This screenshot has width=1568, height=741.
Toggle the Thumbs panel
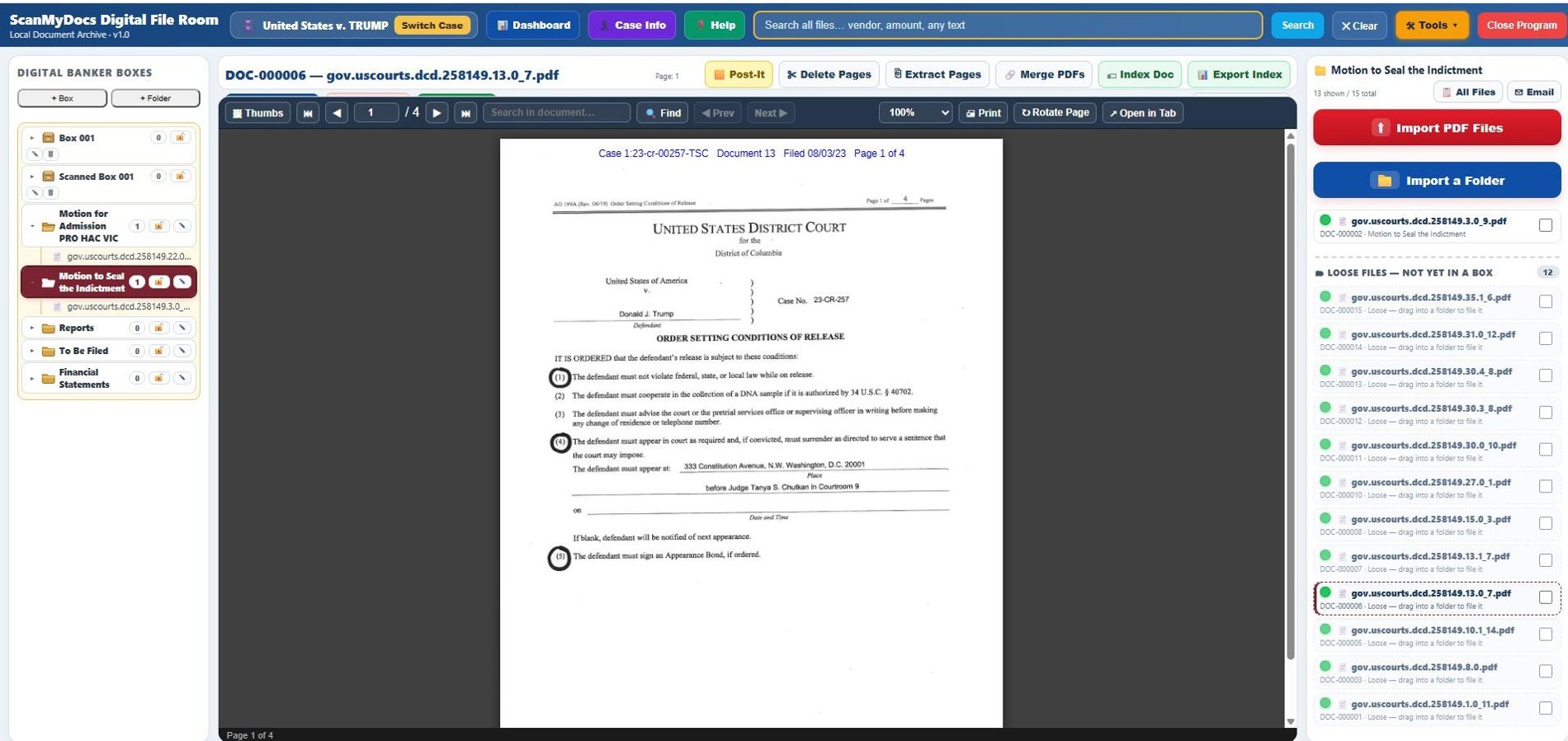257,113
